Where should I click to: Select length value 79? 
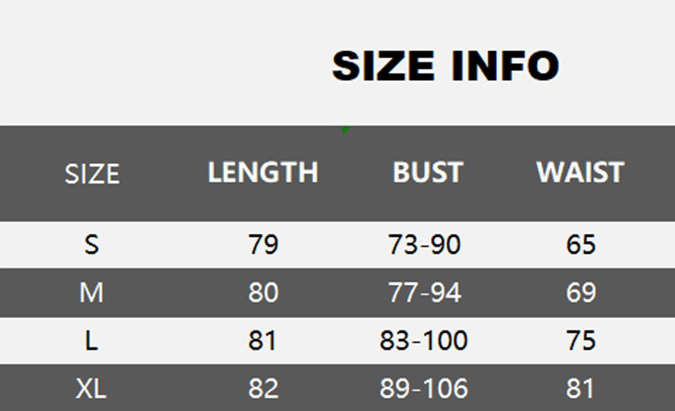(x=263, y=245)
